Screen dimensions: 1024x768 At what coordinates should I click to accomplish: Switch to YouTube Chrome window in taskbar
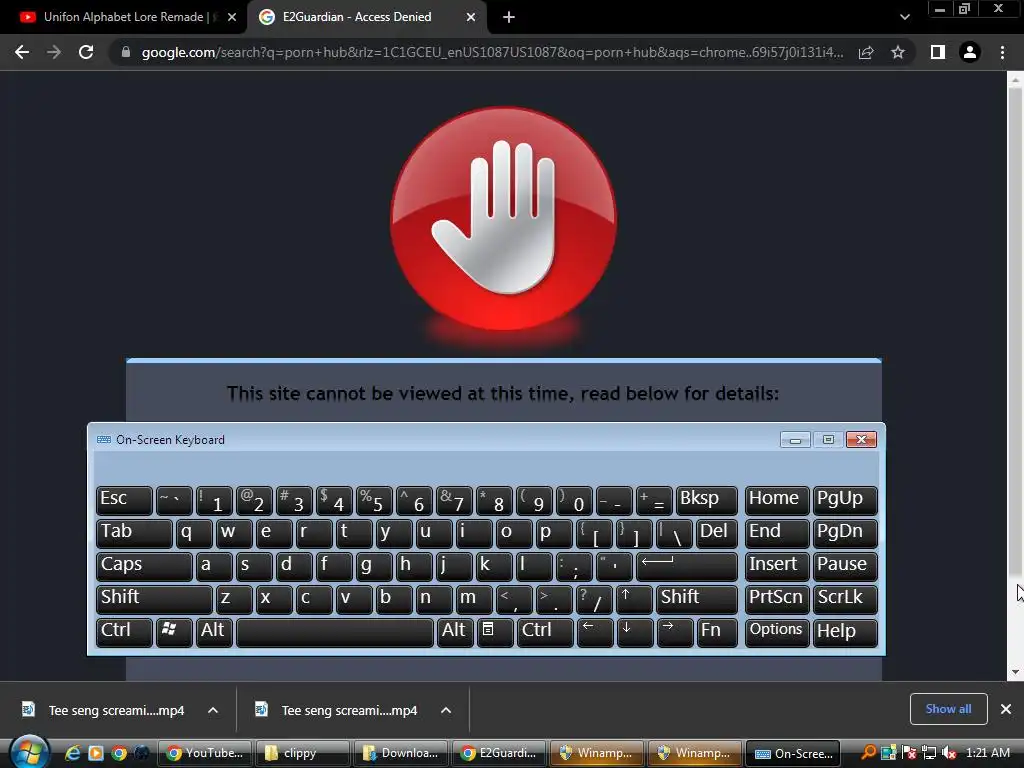click(x=204, y=753)
